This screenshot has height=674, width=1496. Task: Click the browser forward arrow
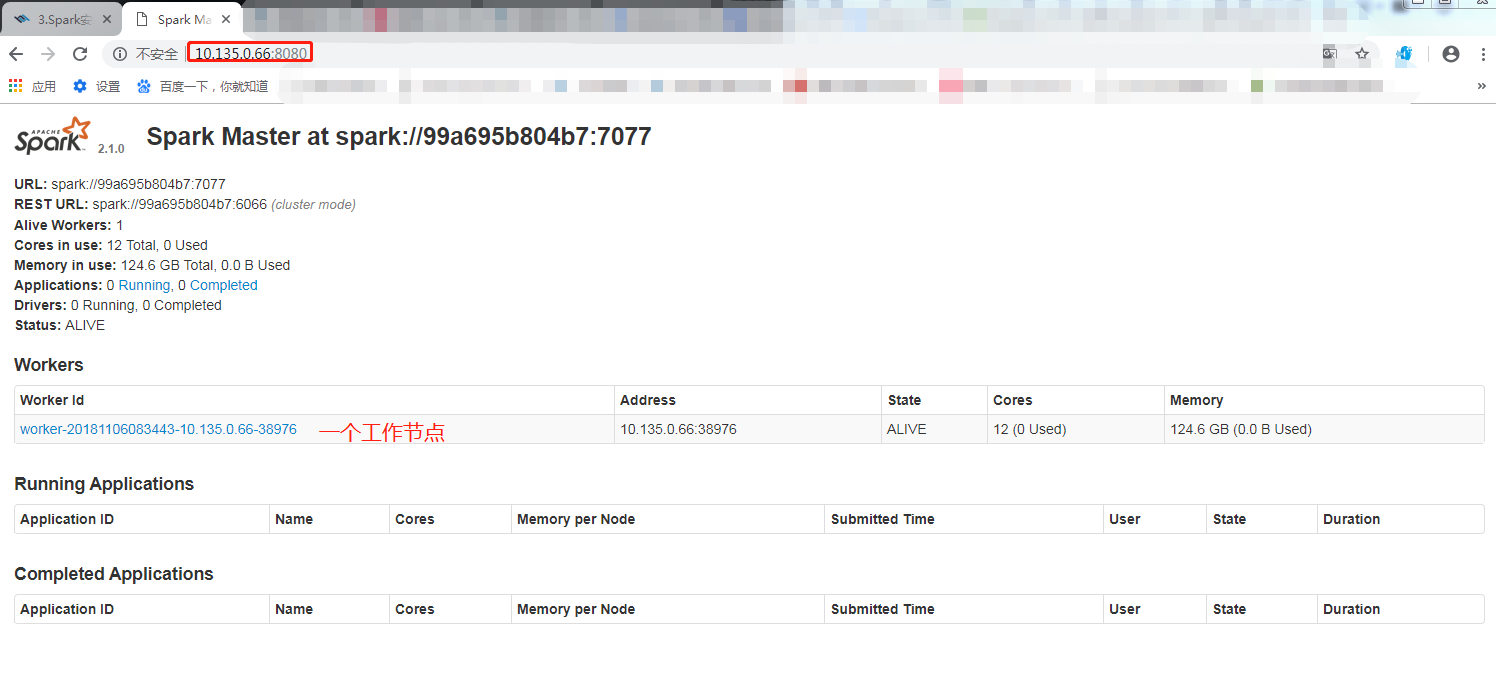click(x=48, y=54)
